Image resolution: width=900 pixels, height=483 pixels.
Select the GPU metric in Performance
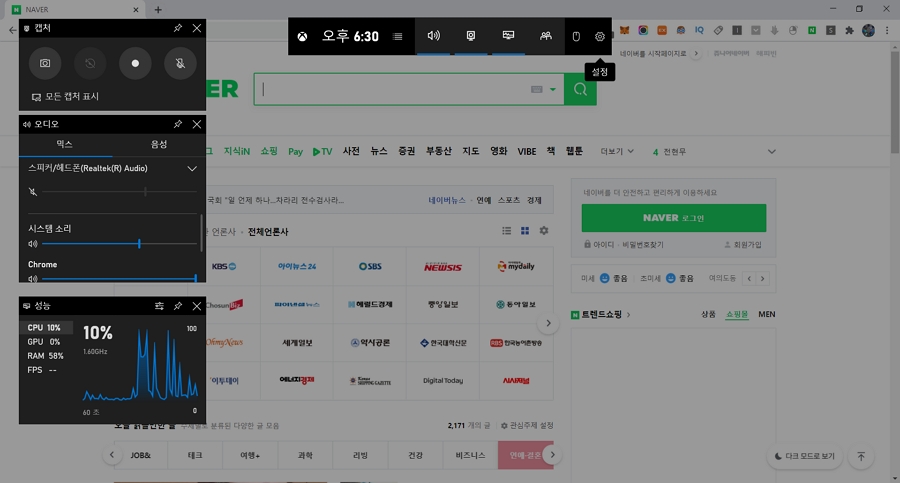pyautogui.click(x=46, y=342)
